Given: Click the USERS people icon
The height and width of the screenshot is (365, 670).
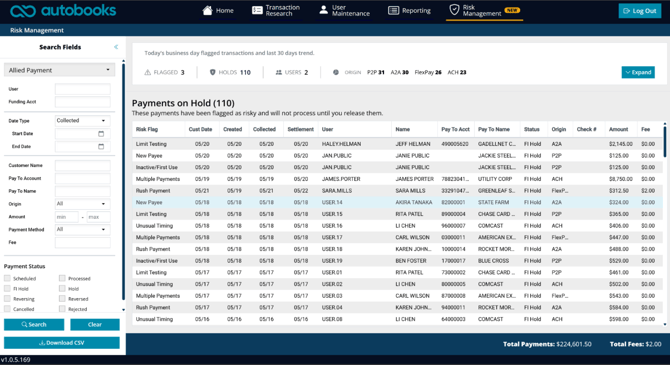Looking at the screenshot, I should 279,73.
